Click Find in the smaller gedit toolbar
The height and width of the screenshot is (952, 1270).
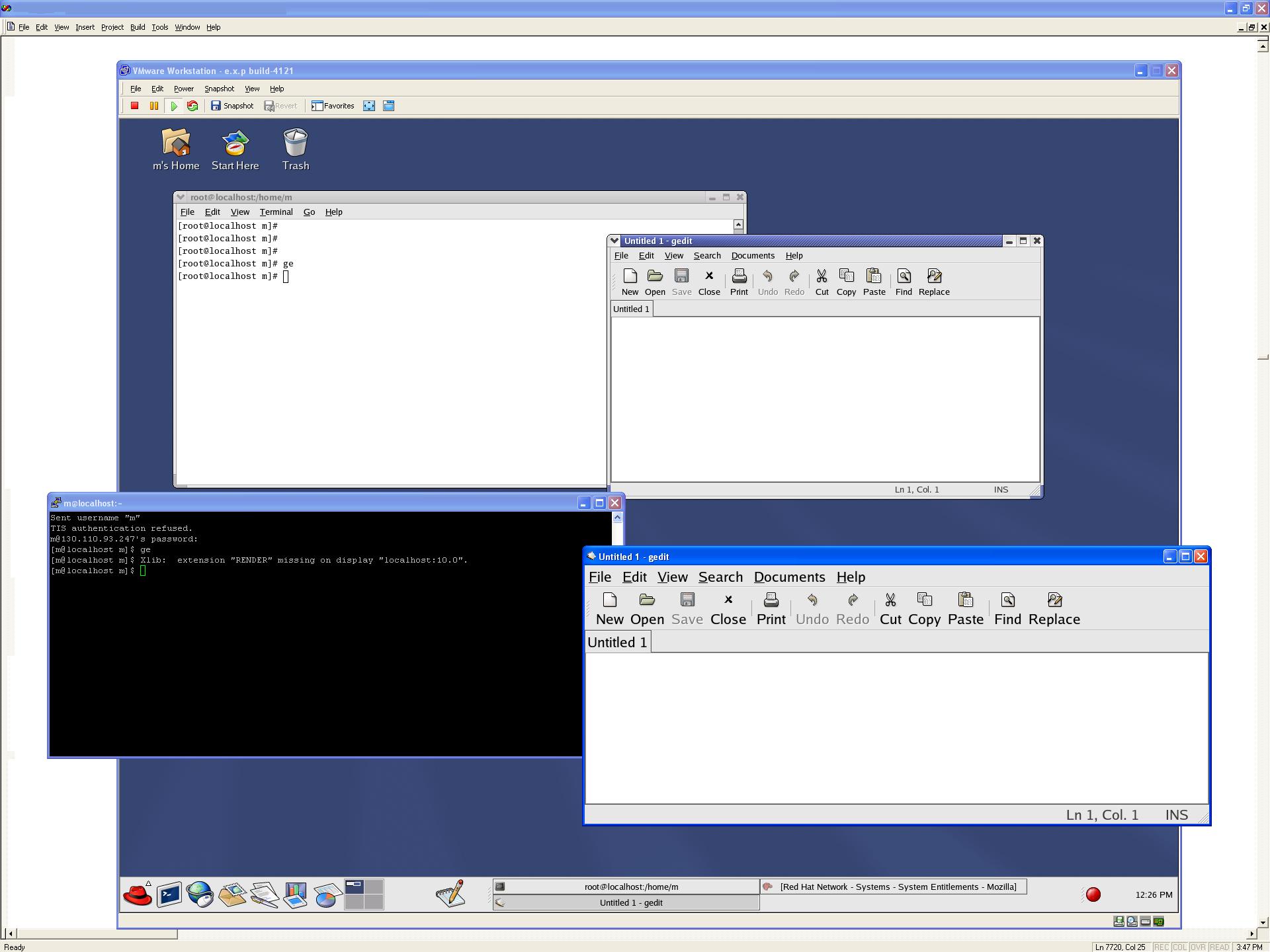[x=903, y=282]
